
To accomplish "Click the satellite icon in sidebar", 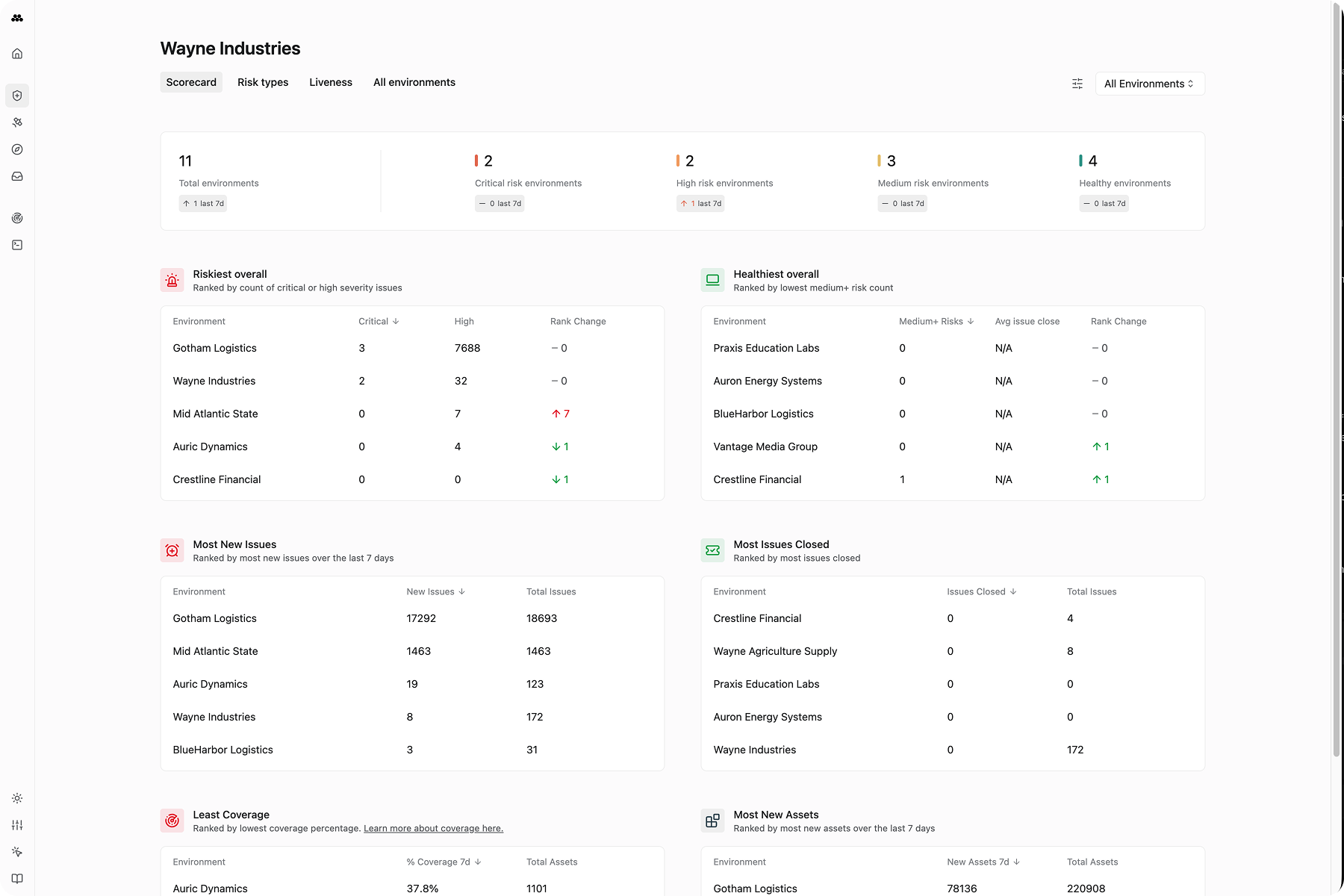I will pyautogui.click(x=17, y=122).
